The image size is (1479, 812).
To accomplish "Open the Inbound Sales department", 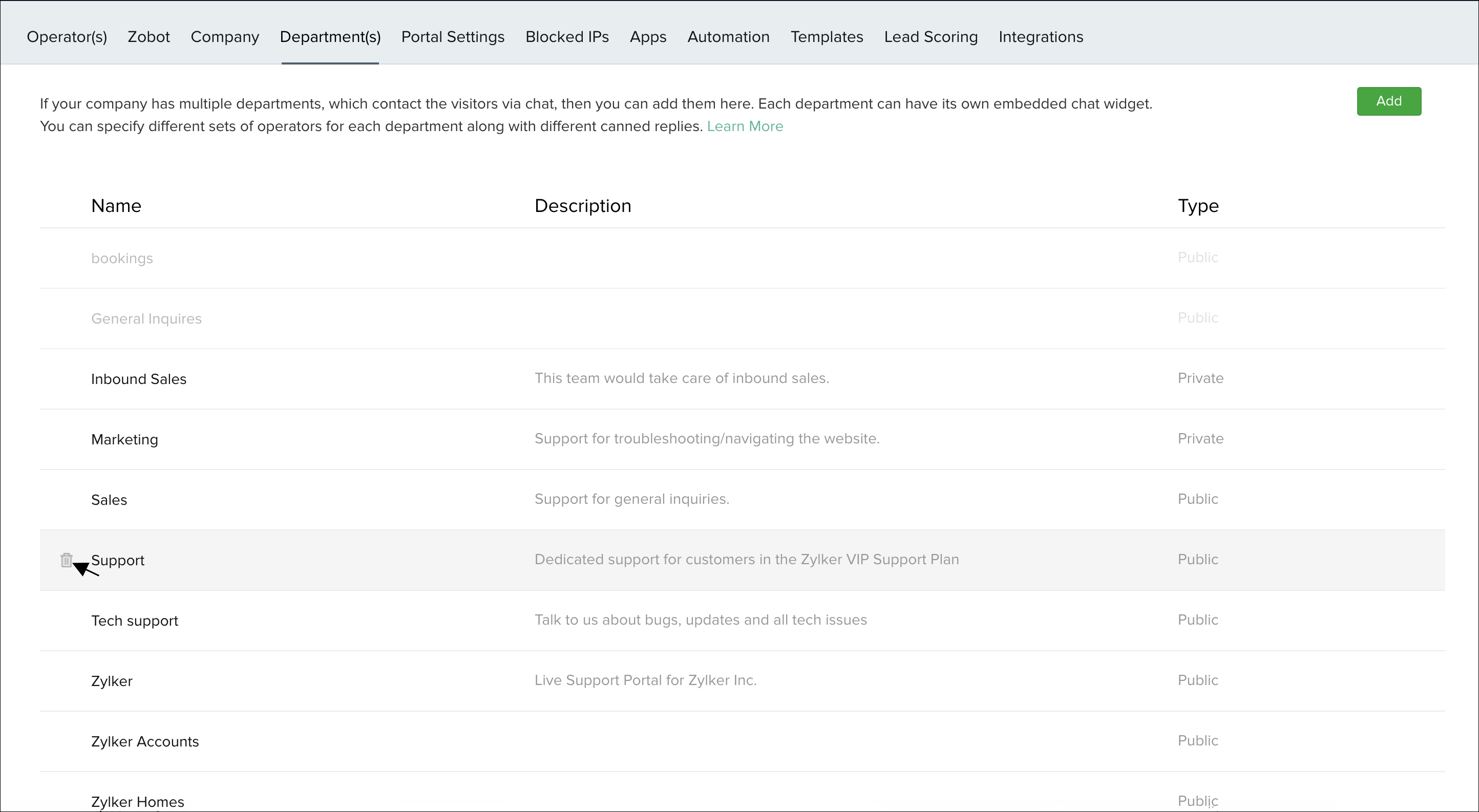I will 138,379.
